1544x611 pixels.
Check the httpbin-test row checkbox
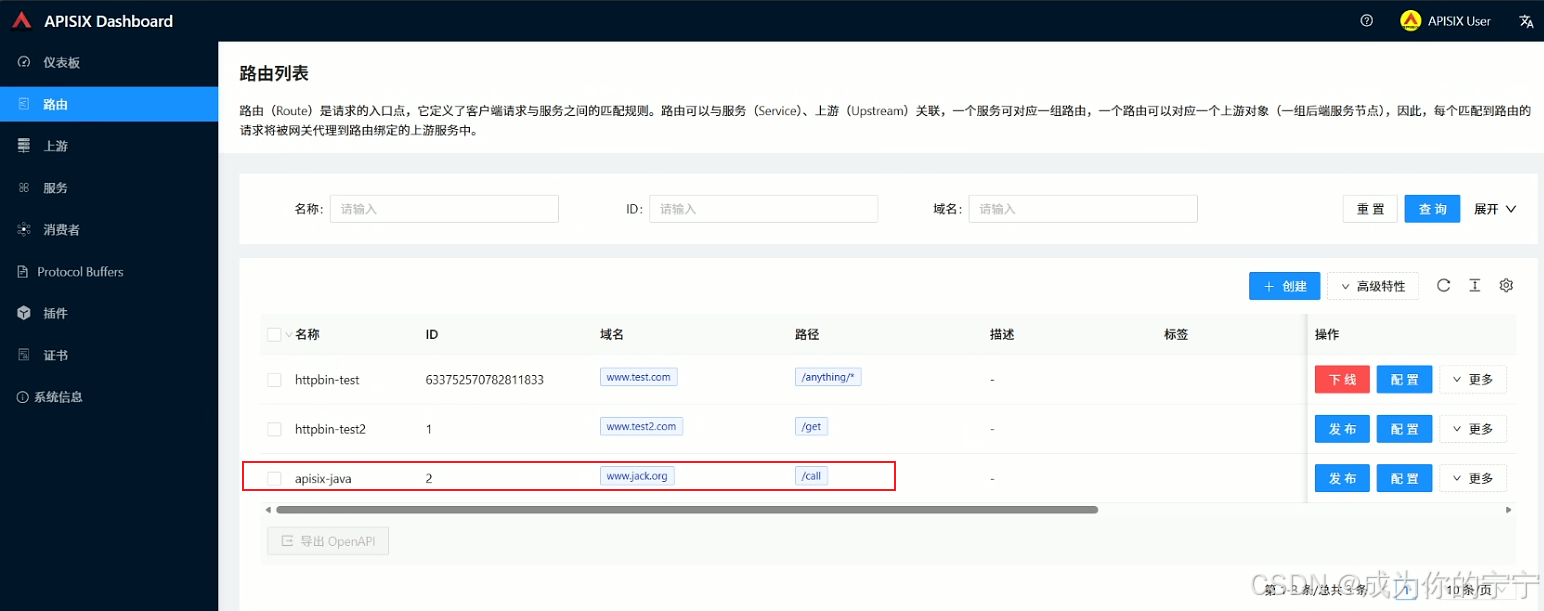tap(274, 380)
